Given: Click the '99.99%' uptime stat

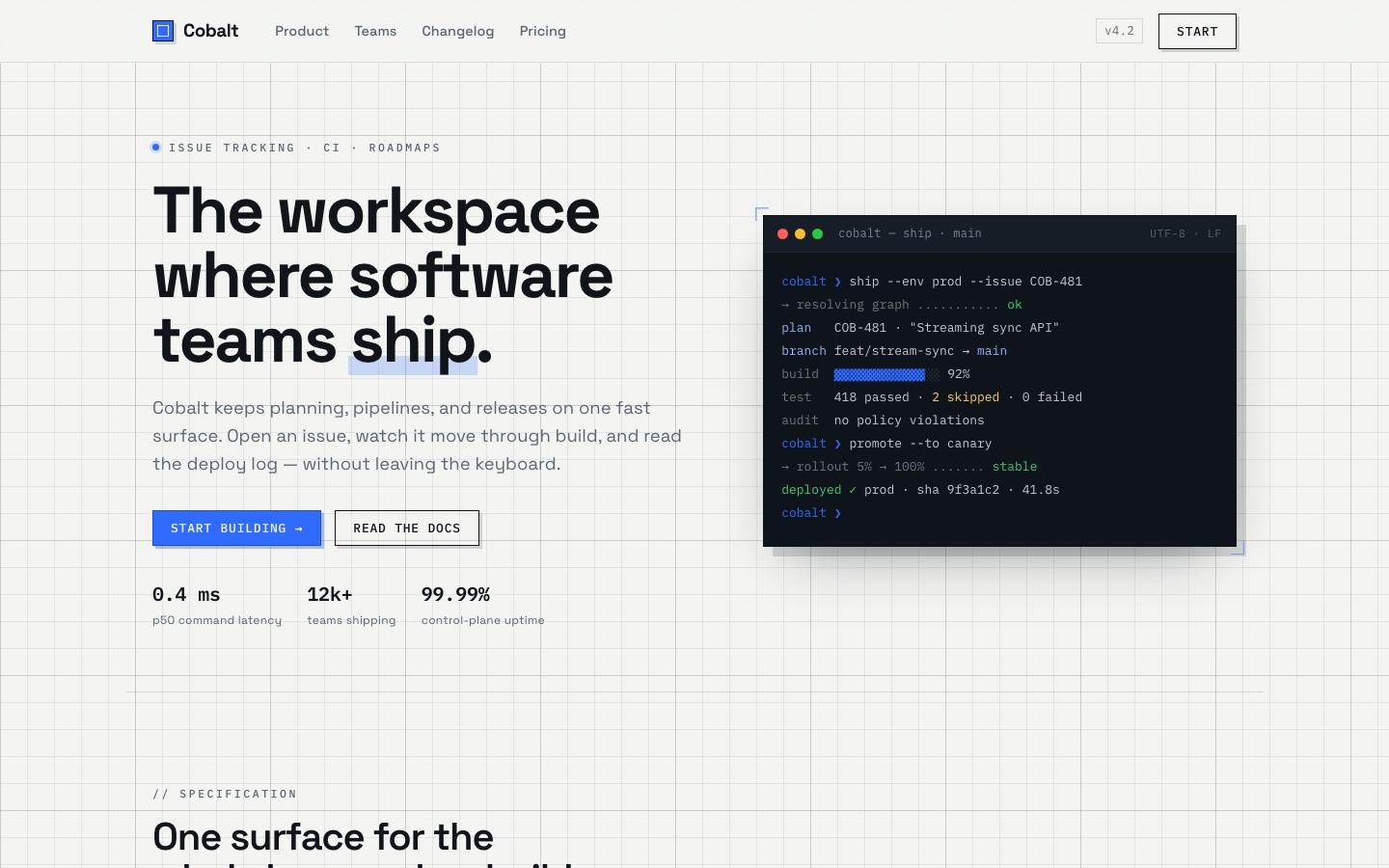Looking at the screenshot, I should click(455, 594).
